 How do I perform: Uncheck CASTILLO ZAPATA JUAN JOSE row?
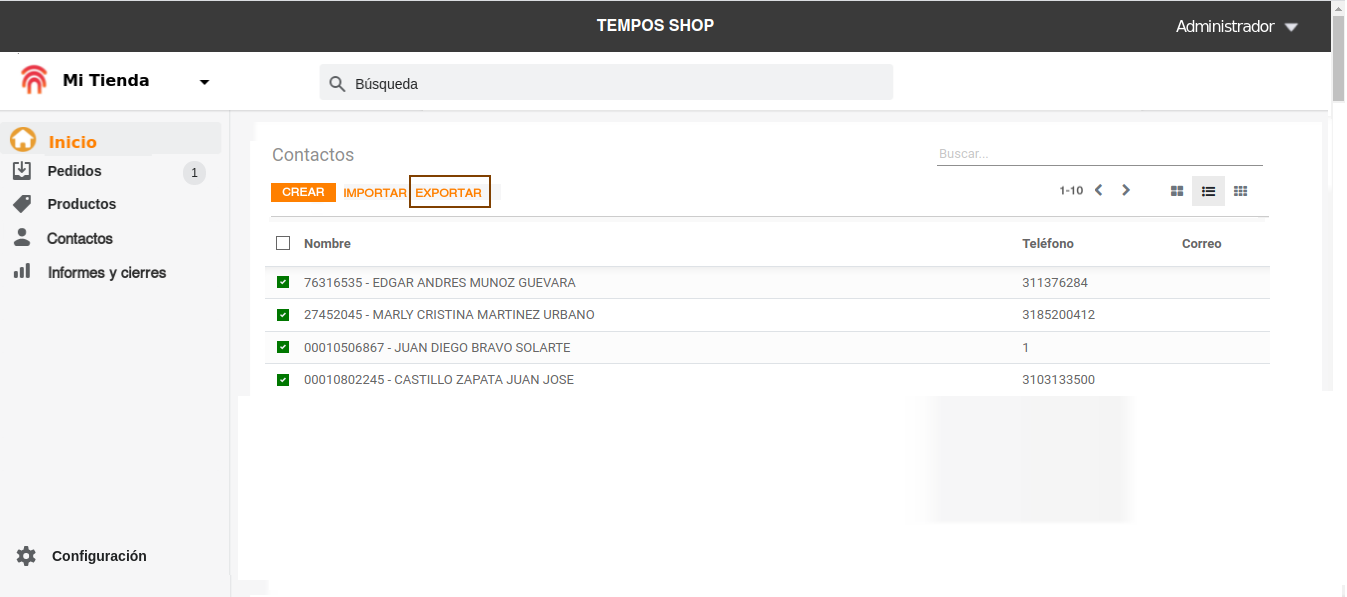pos(283,380)
